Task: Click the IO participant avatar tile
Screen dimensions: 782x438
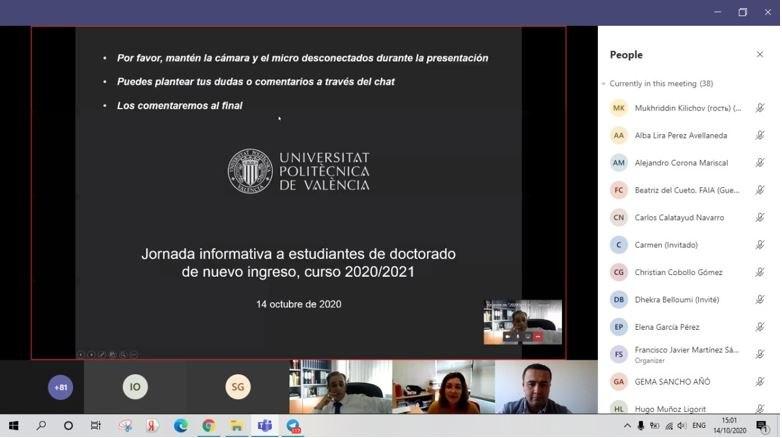Action: tap(134, 387)
